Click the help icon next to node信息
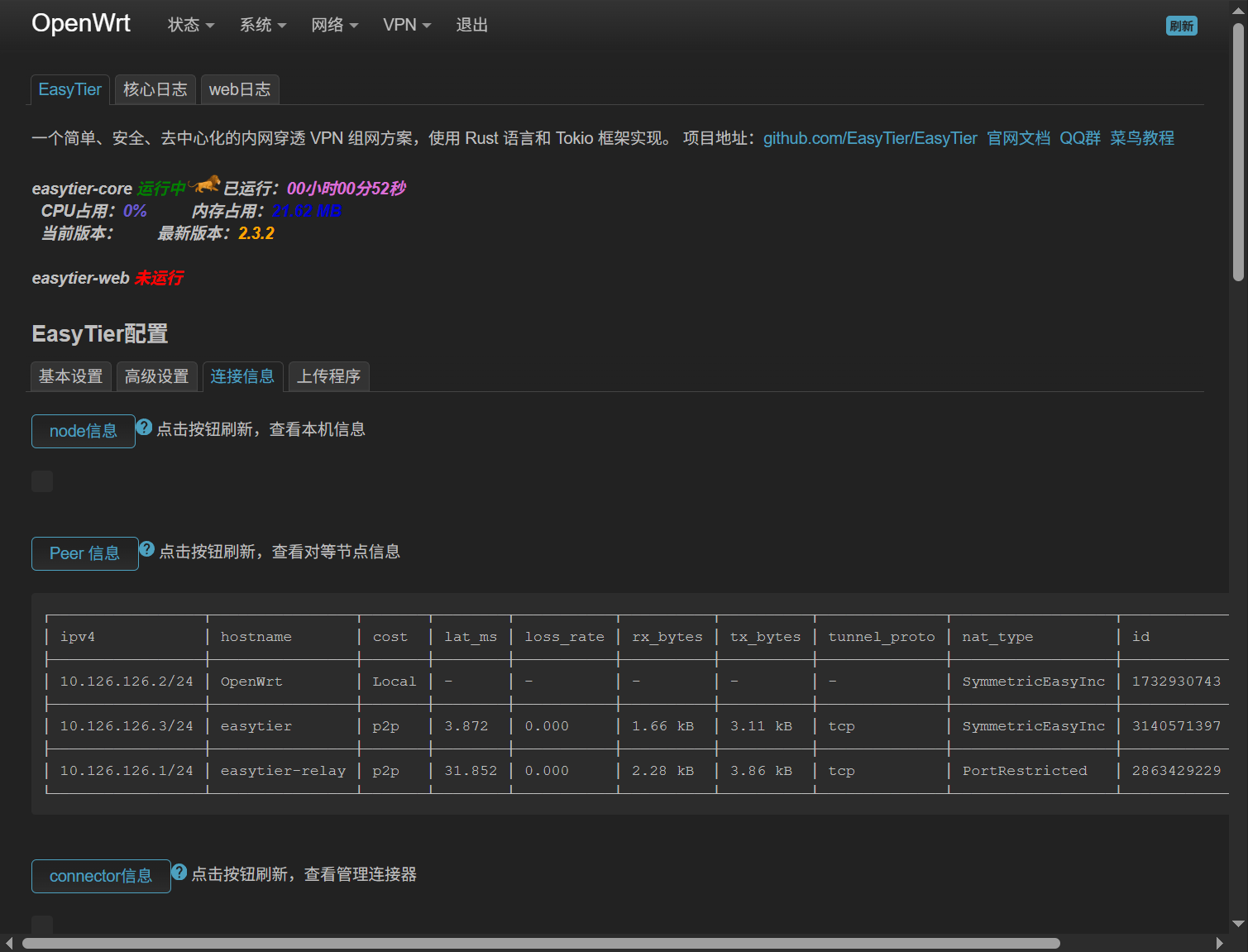Image resolution: width=1248 pixels, height=952 pixels. click(x=144, y=427)
